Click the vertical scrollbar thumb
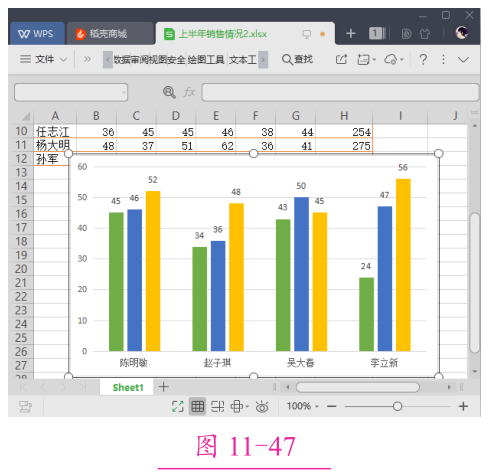The image size is (491, 476). [x=475, y=282]
